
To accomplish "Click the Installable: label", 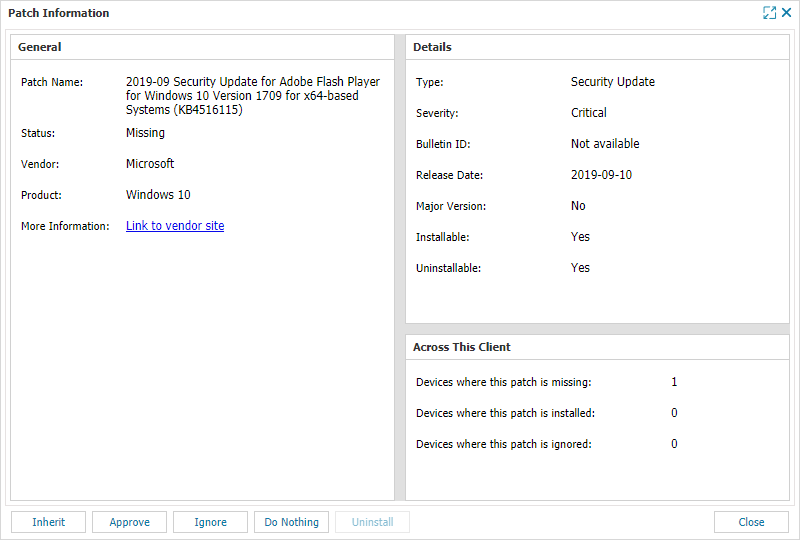I will [x=442, y=237].
